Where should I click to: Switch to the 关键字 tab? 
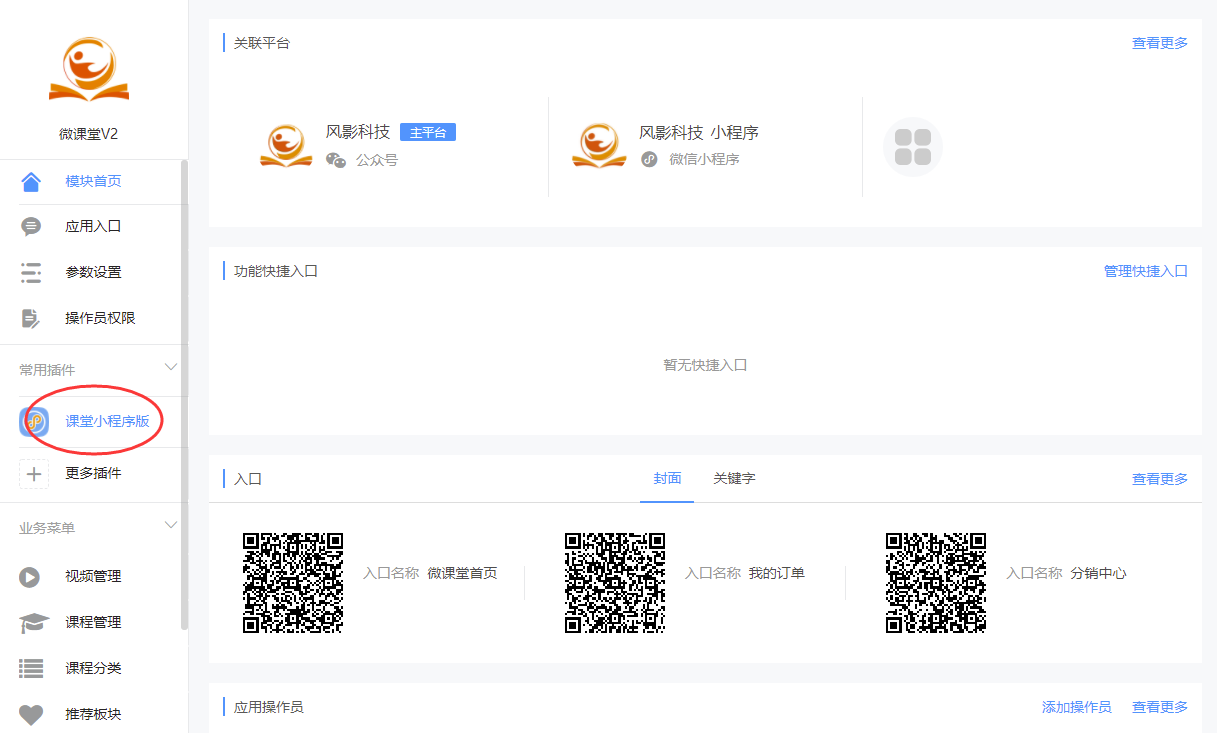[734, 479]
